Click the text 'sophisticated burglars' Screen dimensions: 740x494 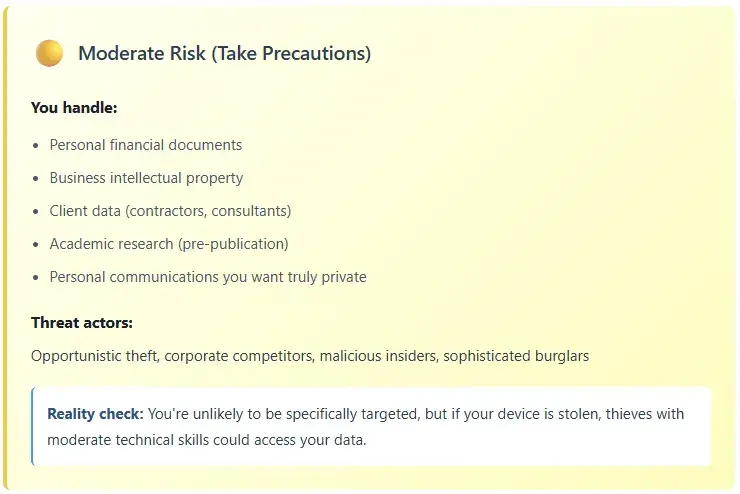(x=516, y=356)
